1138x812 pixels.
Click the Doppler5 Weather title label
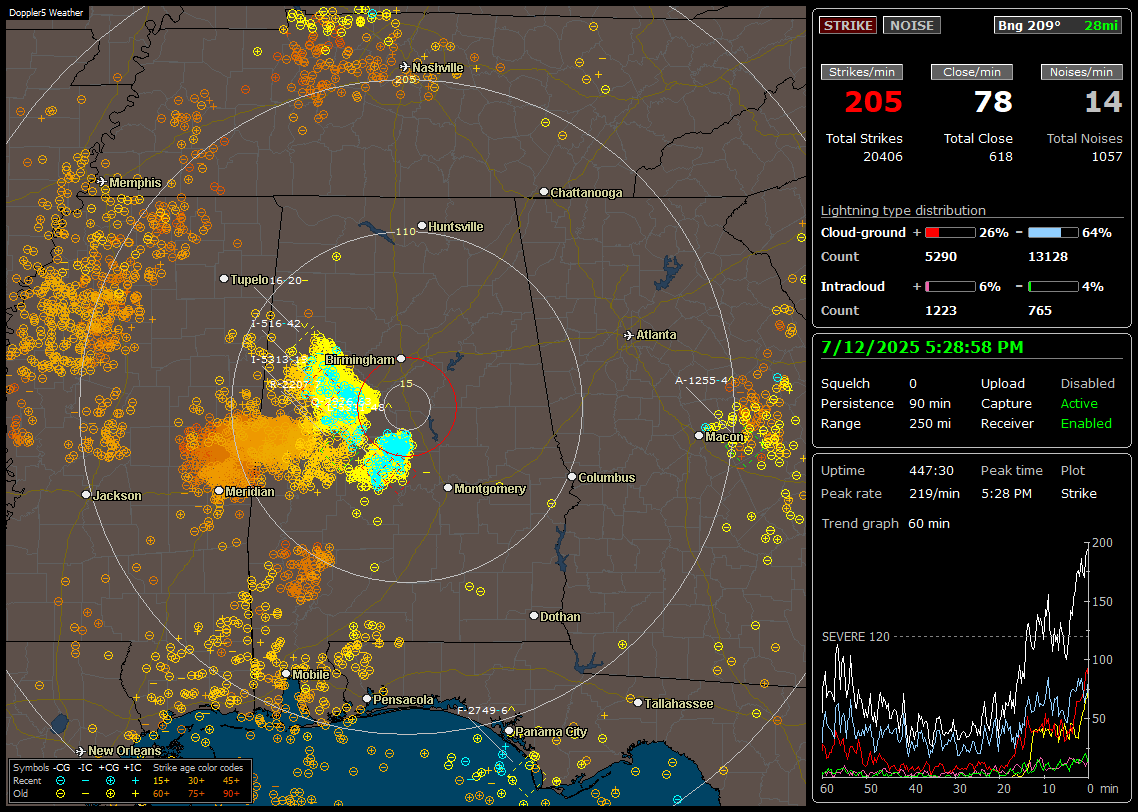pyautogui.click(x=46, y=12)
